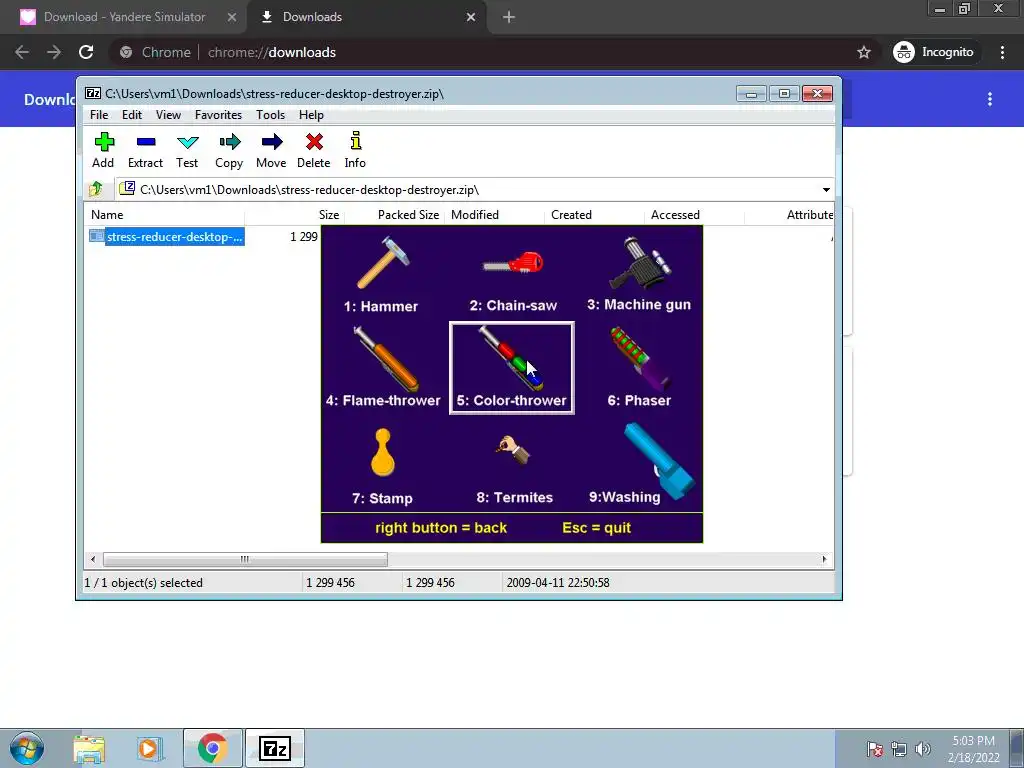This screenshot has height=768, width=1024.
Task: Click the scrollbar right arrow
Action: [824, 559]
